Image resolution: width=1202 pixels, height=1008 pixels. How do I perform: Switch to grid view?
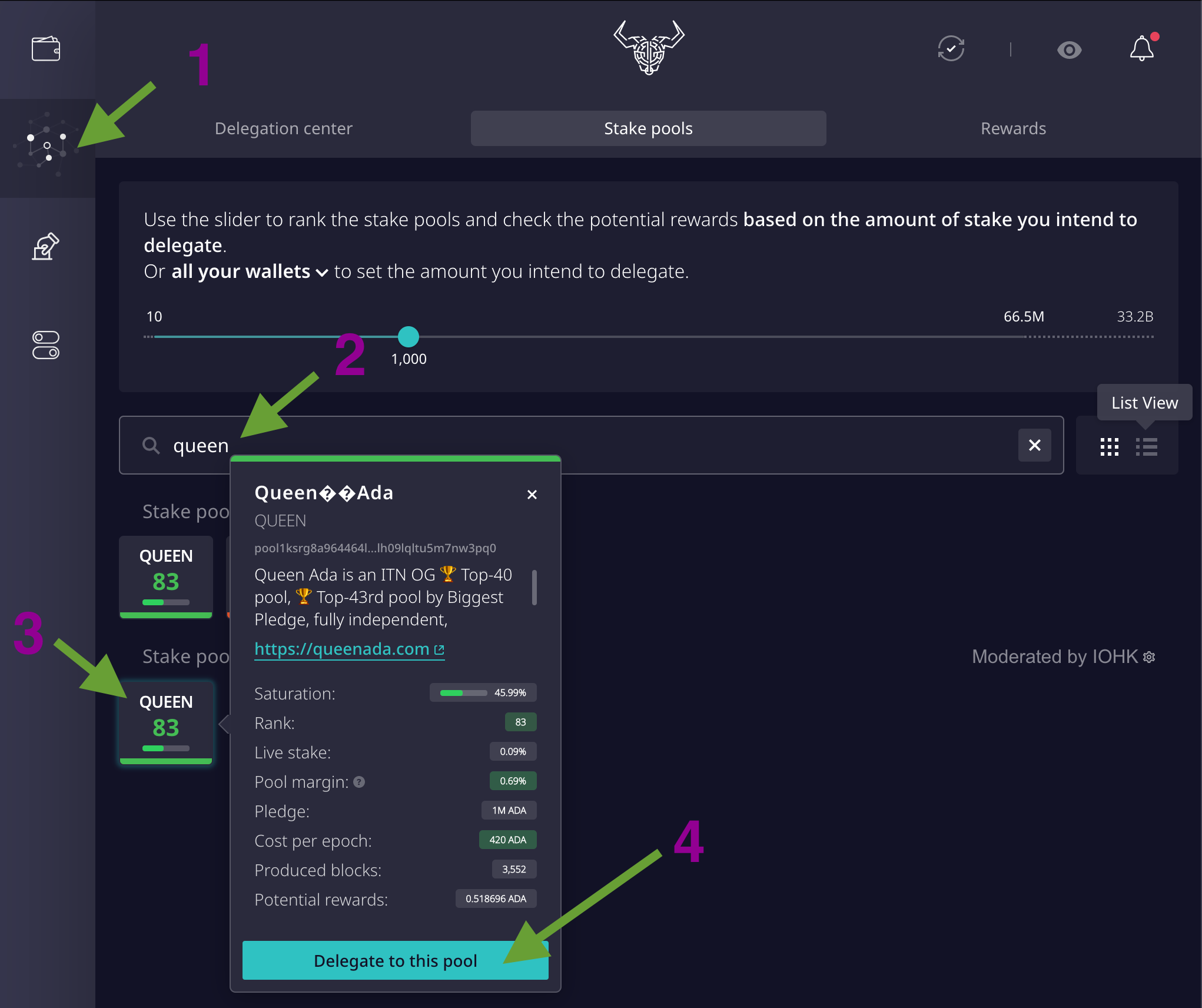click(1109, 447)
